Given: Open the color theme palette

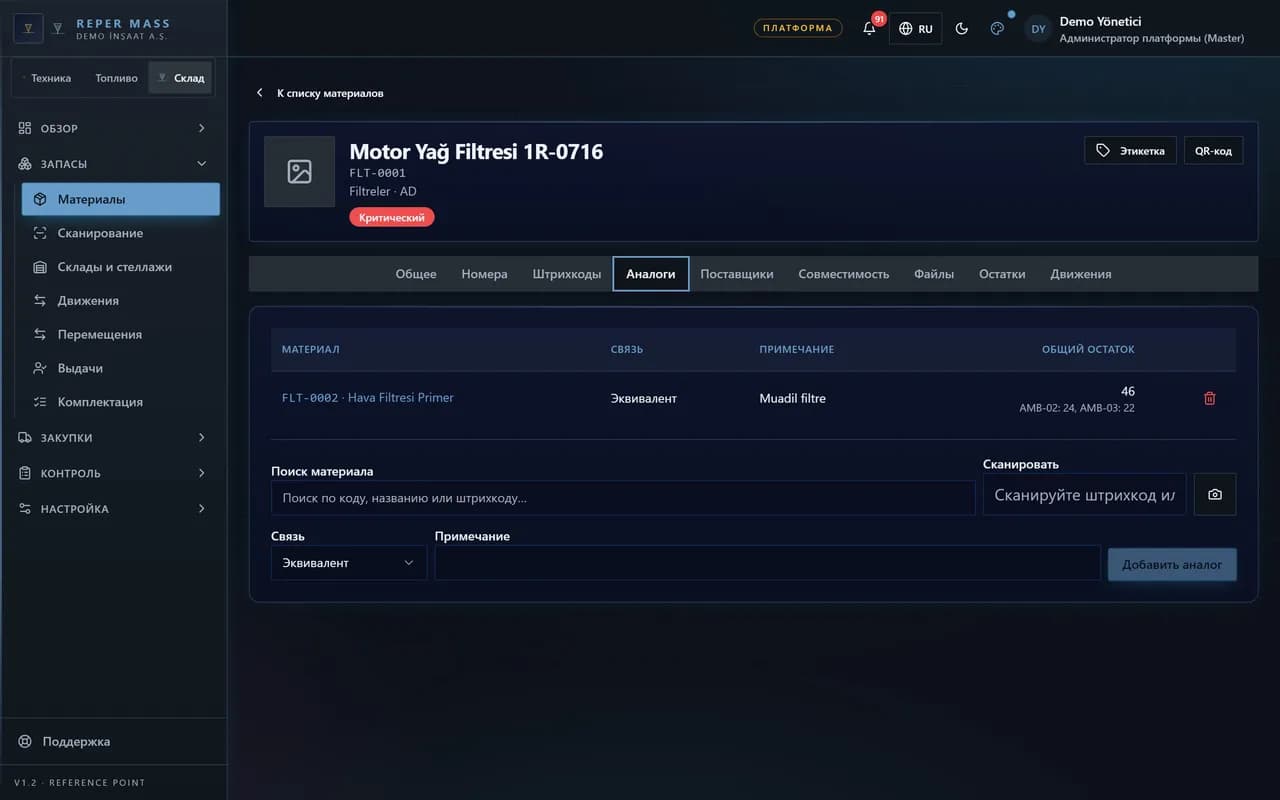Looking at the screenshot, I should coord(997,28).
